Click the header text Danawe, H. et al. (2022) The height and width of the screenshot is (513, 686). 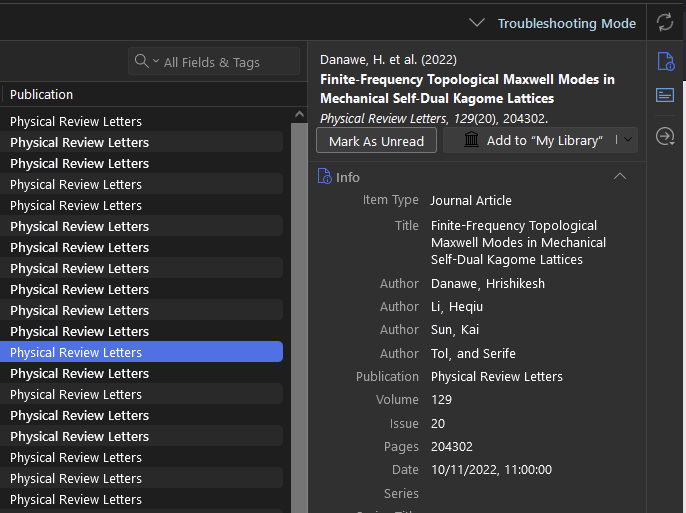pos(388,59)
